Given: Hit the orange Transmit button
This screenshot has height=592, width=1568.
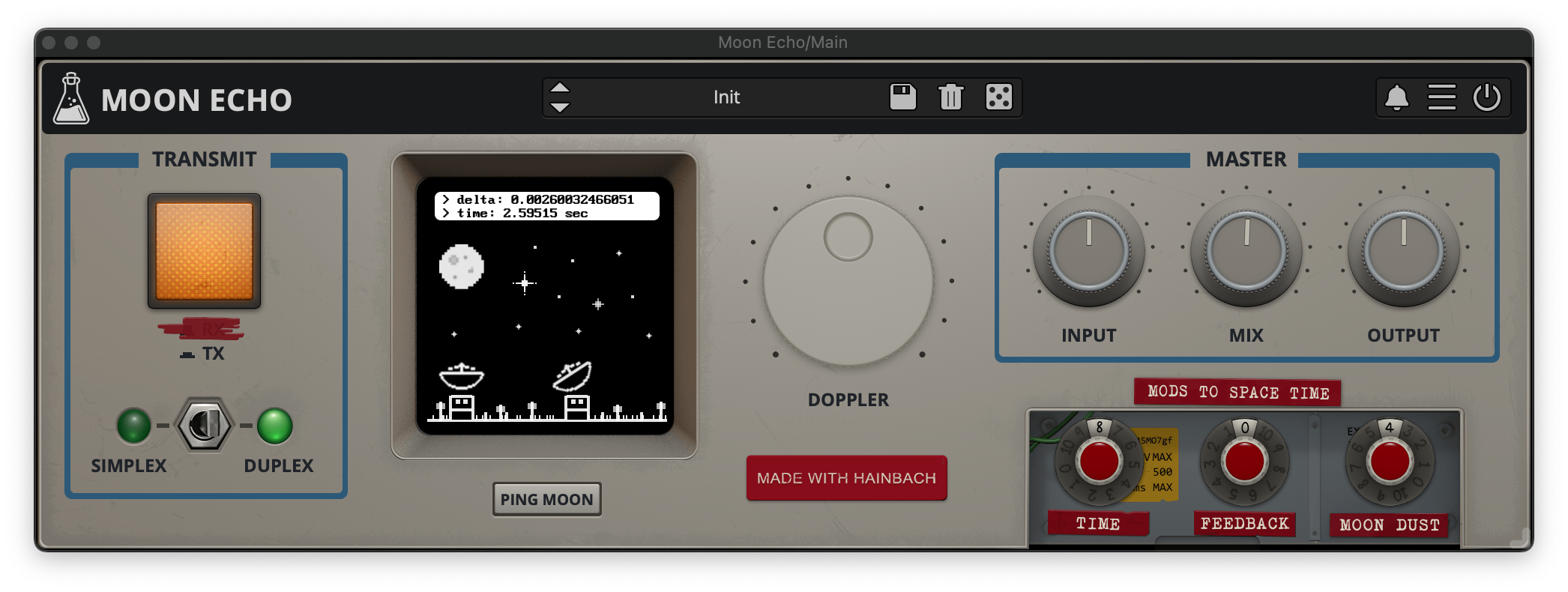Looking at the screenshot, I should pyautogui.click(x=204, y=251).
